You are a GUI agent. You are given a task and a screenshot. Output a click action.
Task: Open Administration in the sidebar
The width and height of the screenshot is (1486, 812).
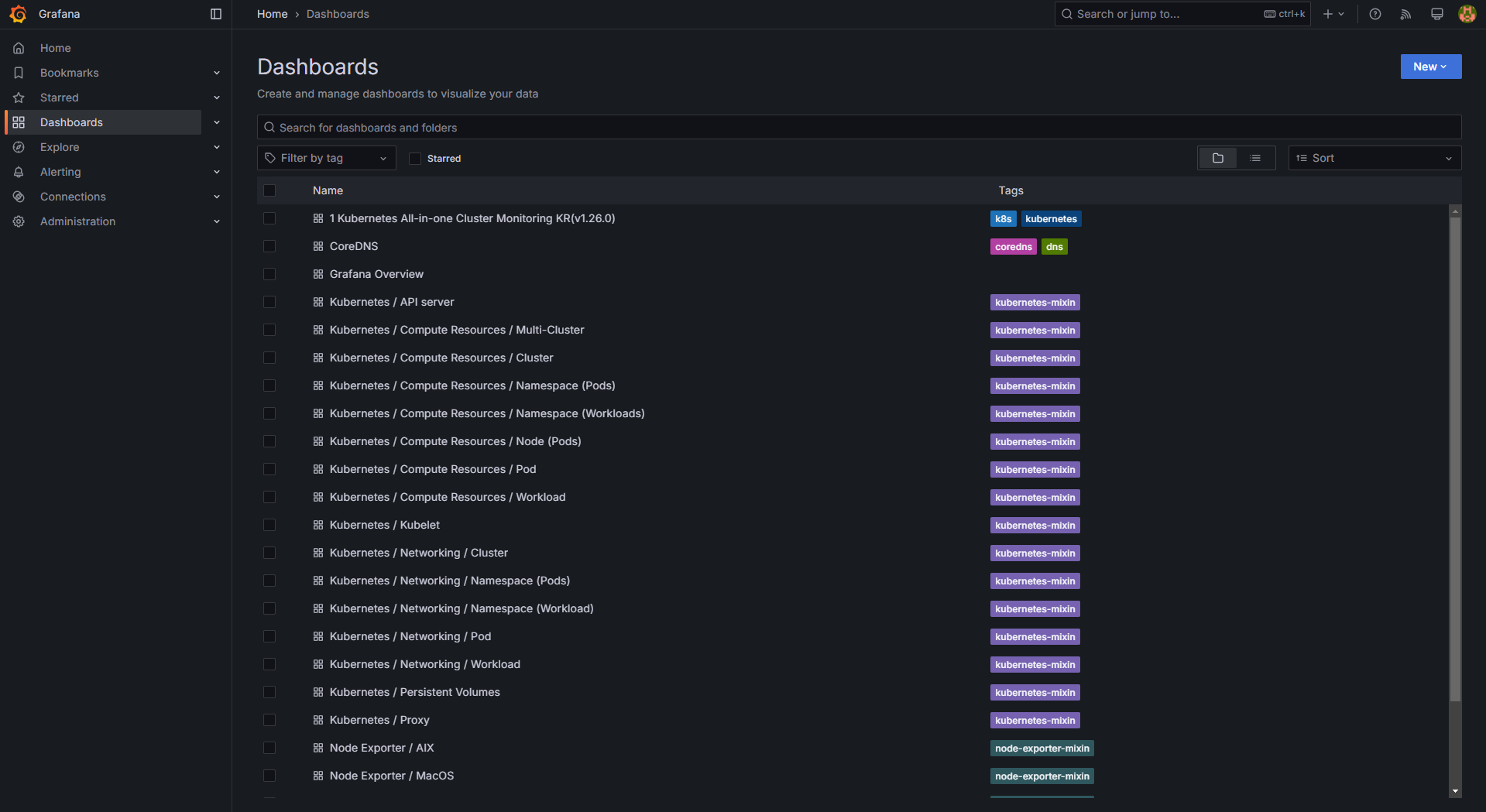click(77, 221)
